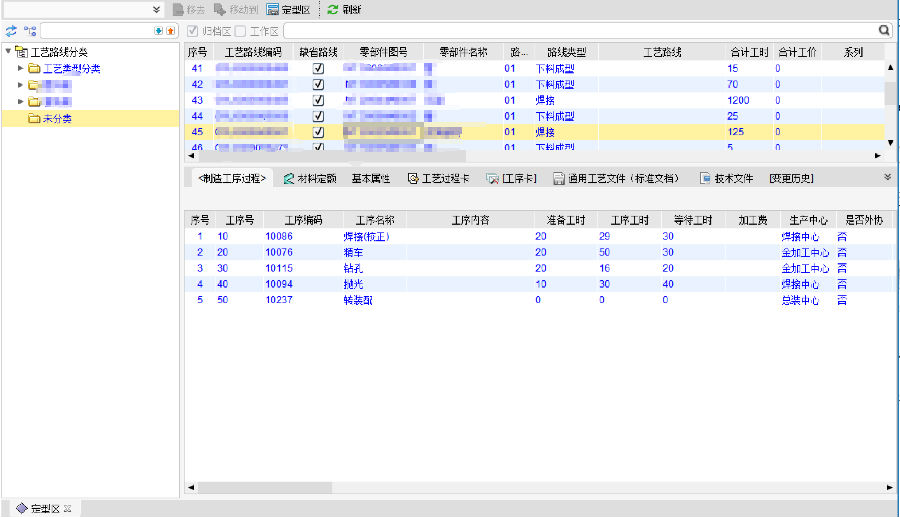Click the tree structure icon beside the sync icon
The width and height of the screenshot is (900, 517).
tap(30, 31)
